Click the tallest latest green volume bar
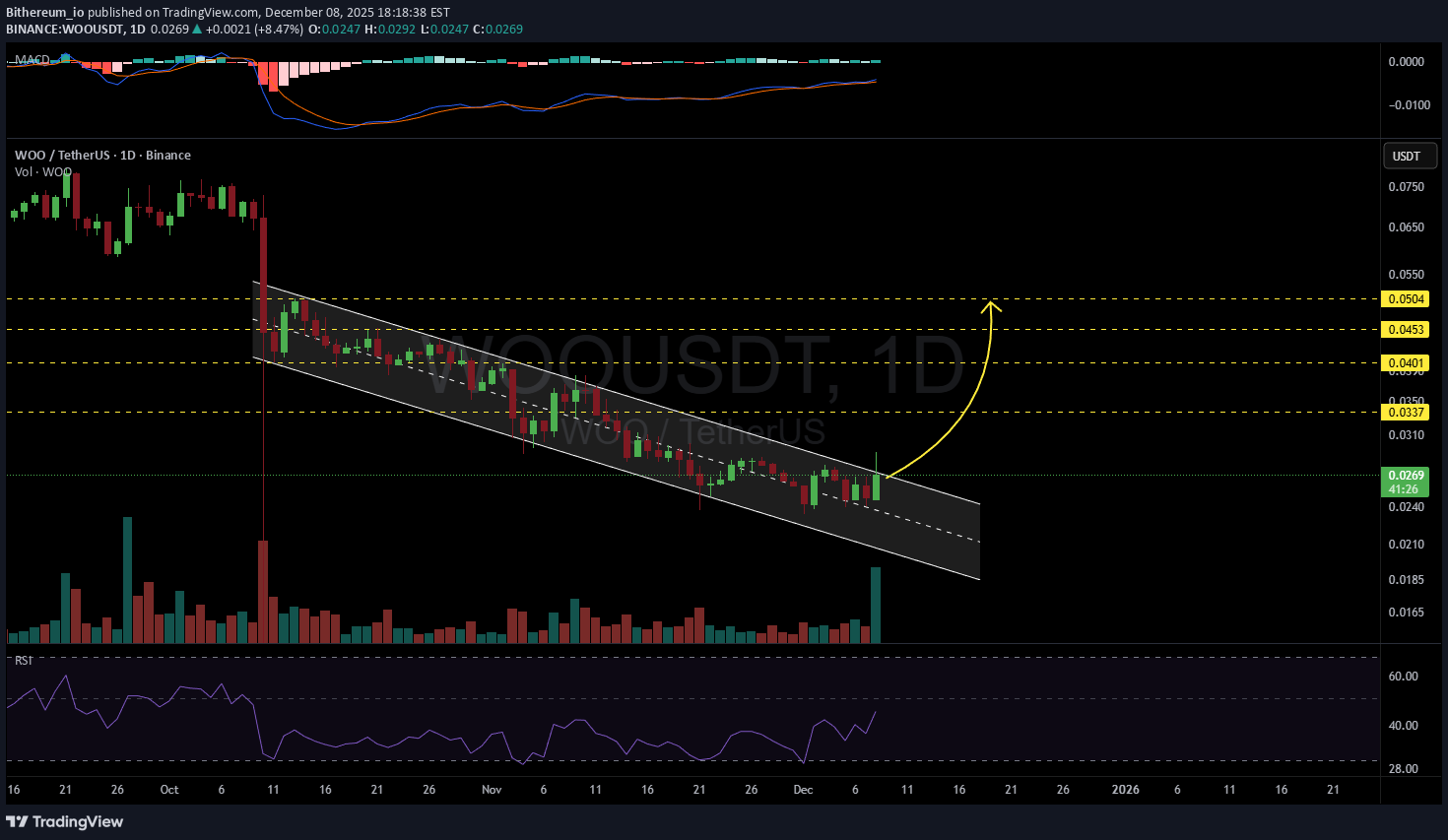 (875, 605)
